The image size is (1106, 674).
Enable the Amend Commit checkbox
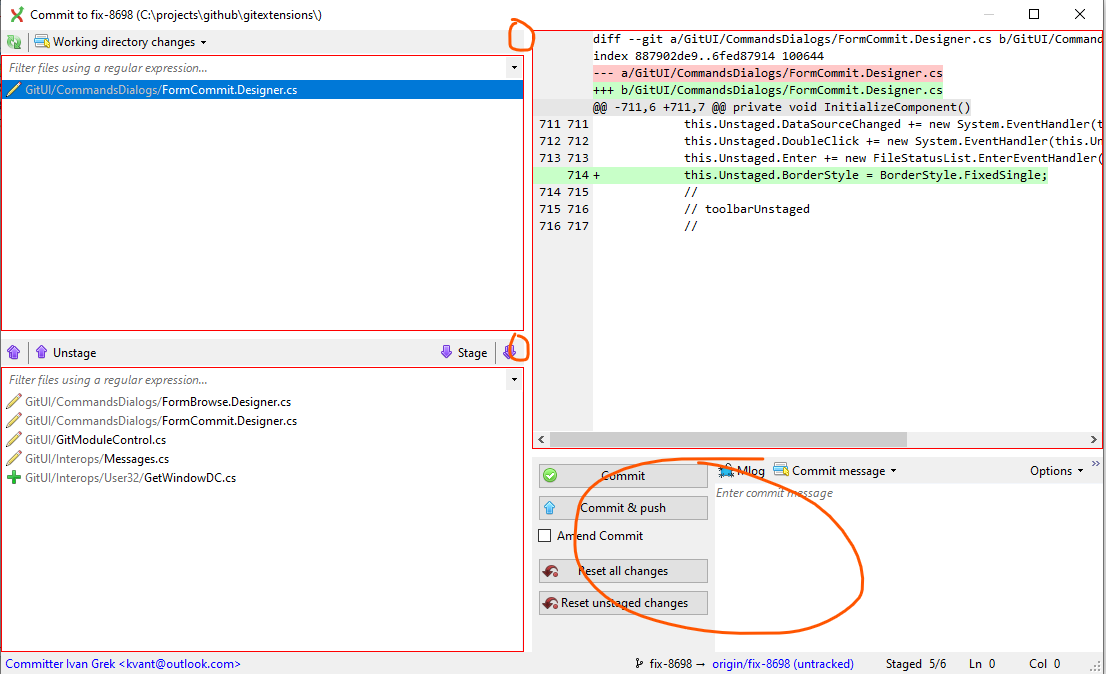coord(545,536)
